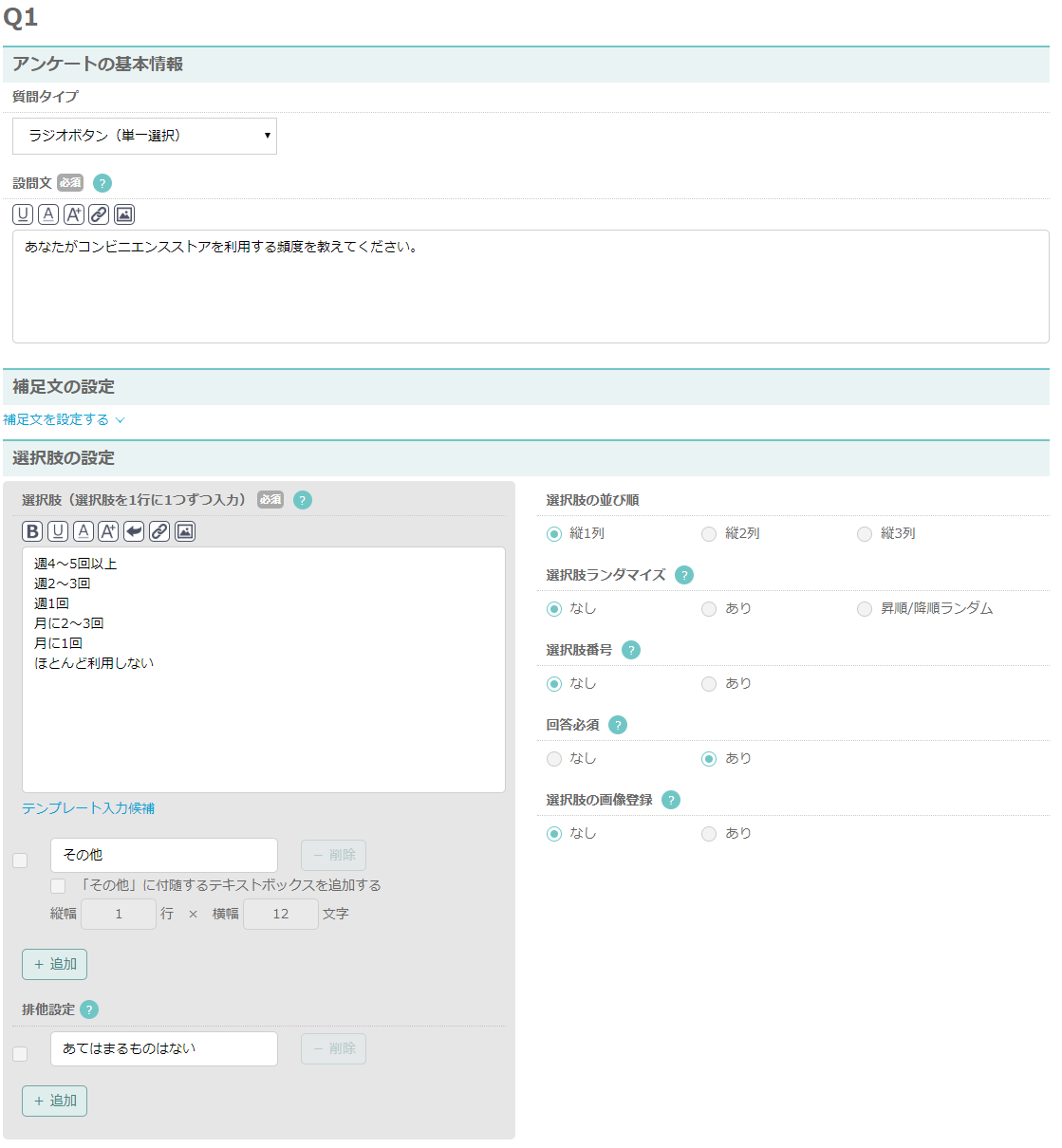Enable あり for 選択肢番号
Viewport: 1062px width, 1148px height.
709,683
